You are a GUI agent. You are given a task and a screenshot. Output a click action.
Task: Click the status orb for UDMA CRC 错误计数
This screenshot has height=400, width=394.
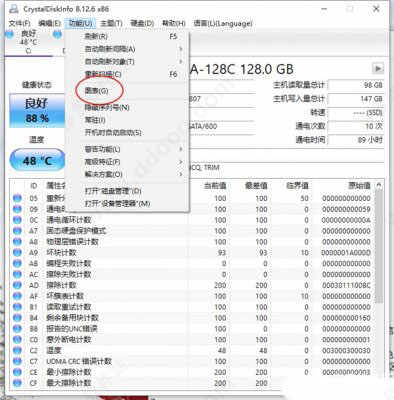pos(17,361)
